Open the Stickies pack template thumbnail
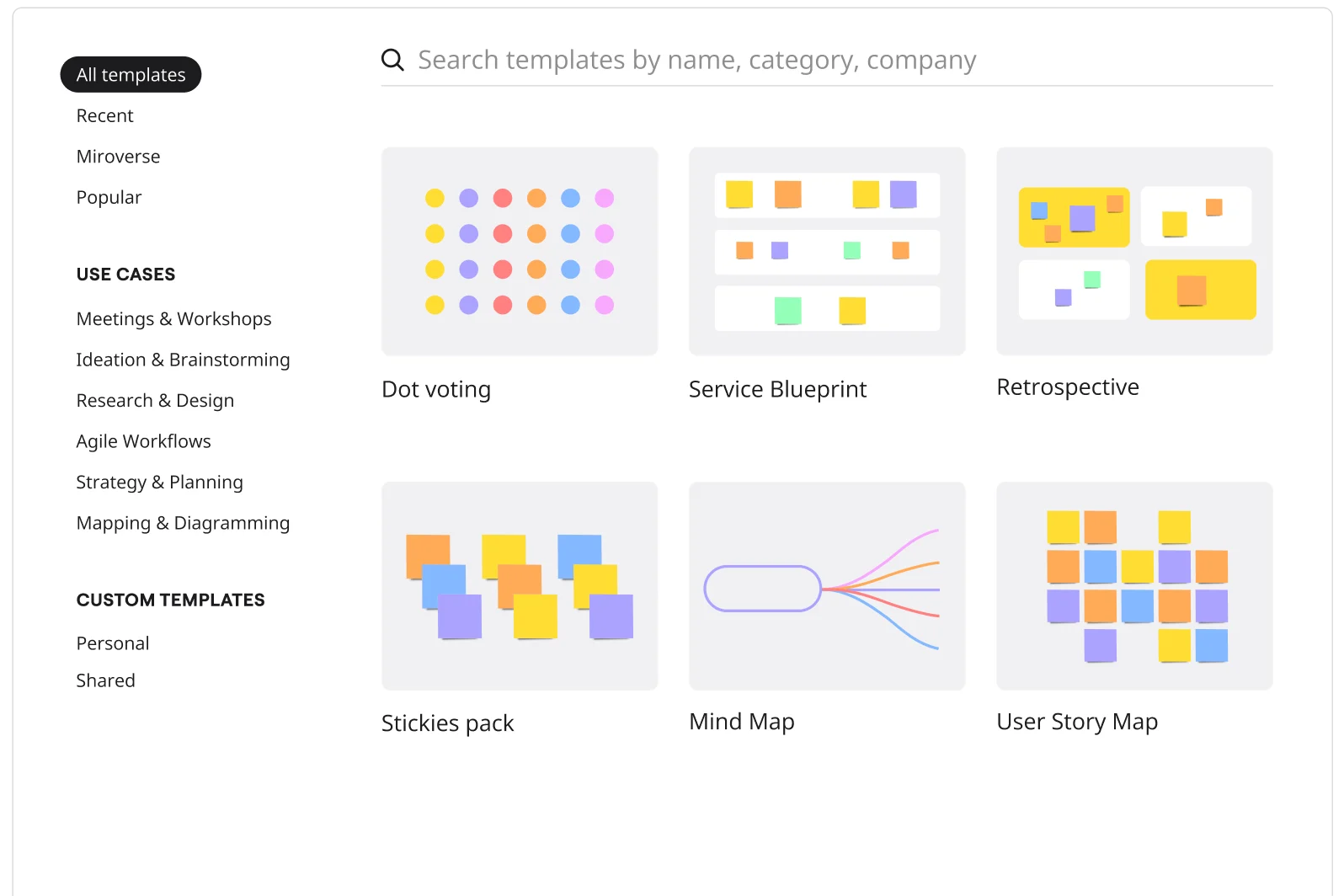The image size is (1344, 896). pos(520,586)
